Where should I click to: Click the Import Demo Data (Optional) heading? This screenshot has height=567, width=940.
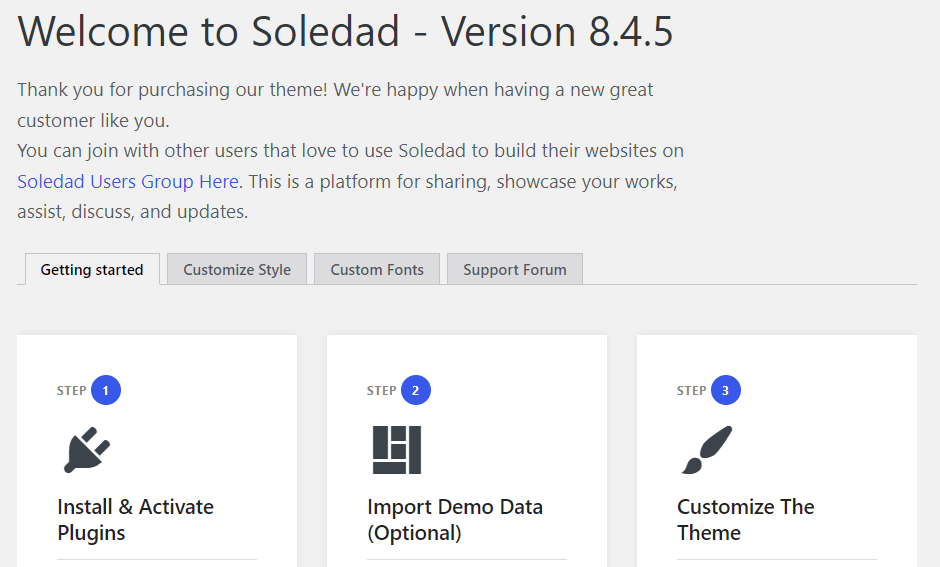click(x=454, y=519)
